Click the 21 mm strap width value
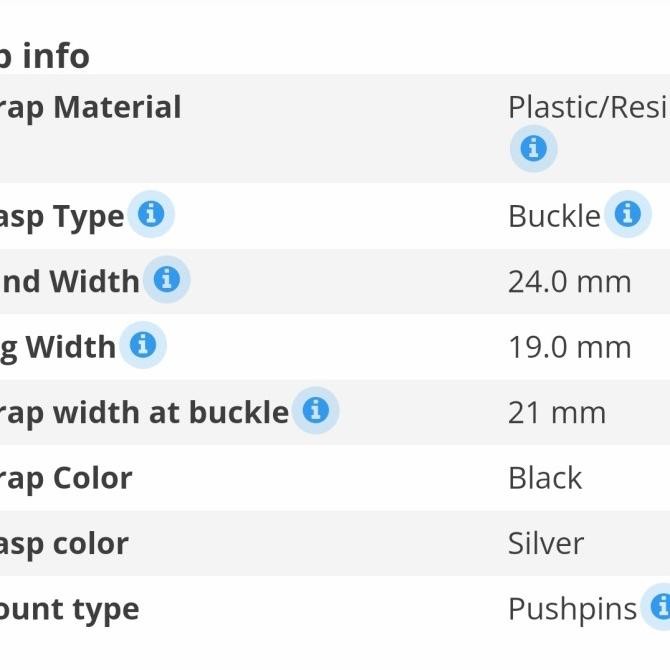This screenshot has width=670, height=670. point(556,412)
